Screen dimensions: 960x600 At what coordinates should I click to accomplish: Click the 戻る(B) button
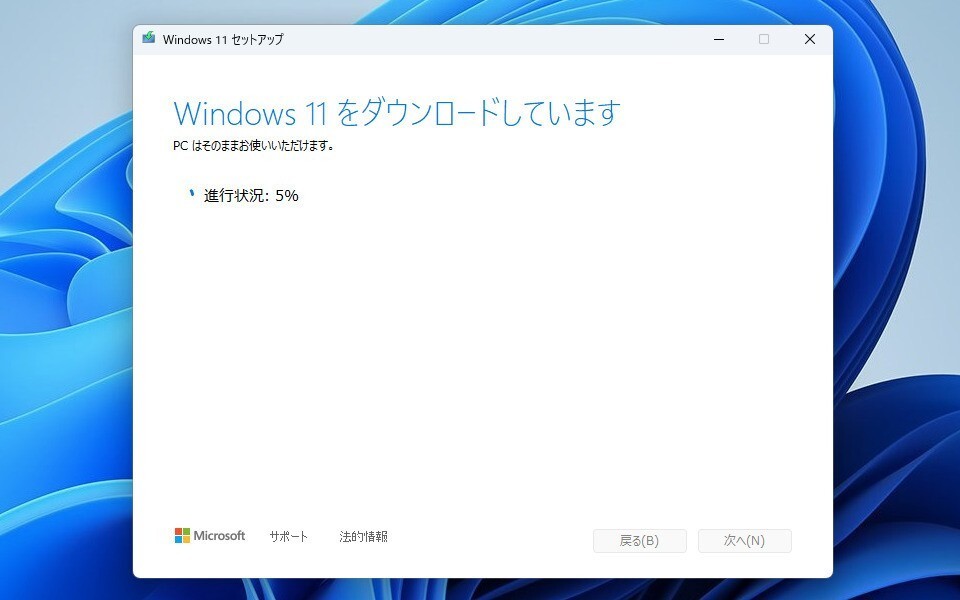click(640, 541)
